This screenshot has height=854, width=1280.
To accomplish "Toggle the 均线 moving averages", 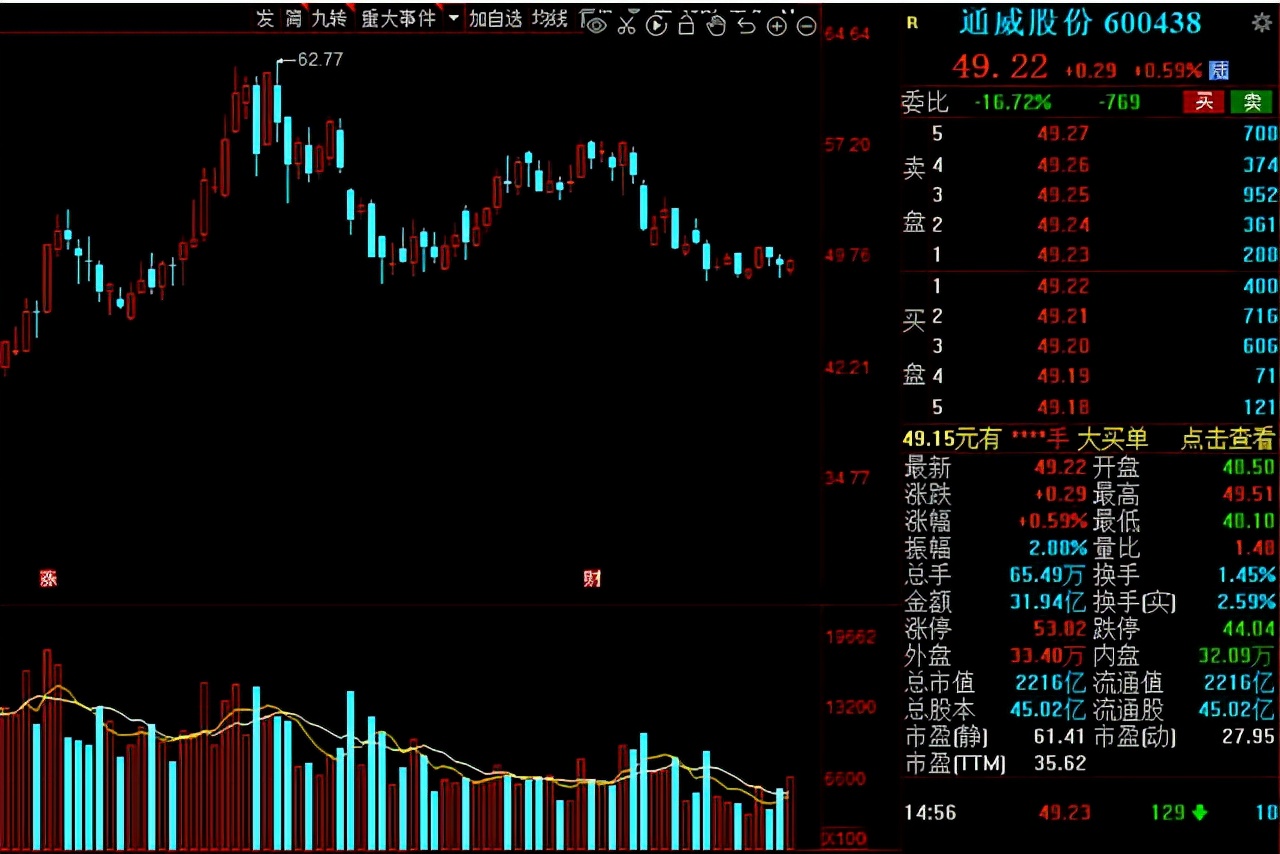I will pyautogui.click(x=549, y=18).
